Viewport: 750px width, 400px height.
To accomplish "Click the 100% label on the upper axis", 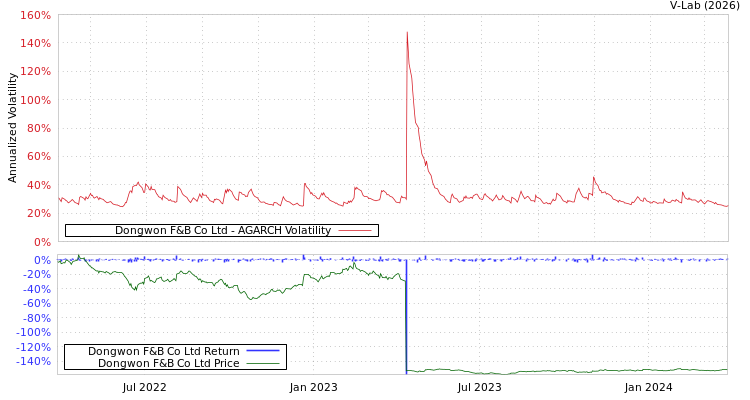I will click(x=35, y=101).
